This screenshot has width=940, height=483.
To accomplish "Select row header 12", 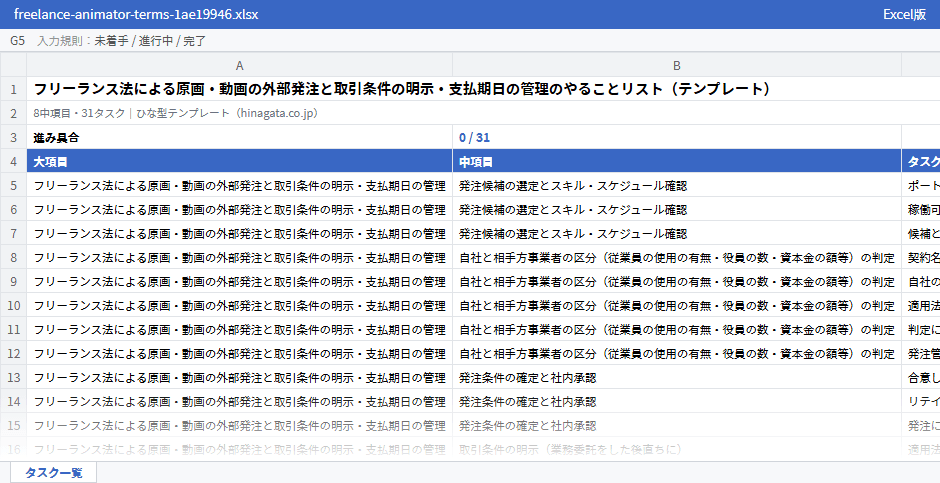I will click(x=13, y=354).
